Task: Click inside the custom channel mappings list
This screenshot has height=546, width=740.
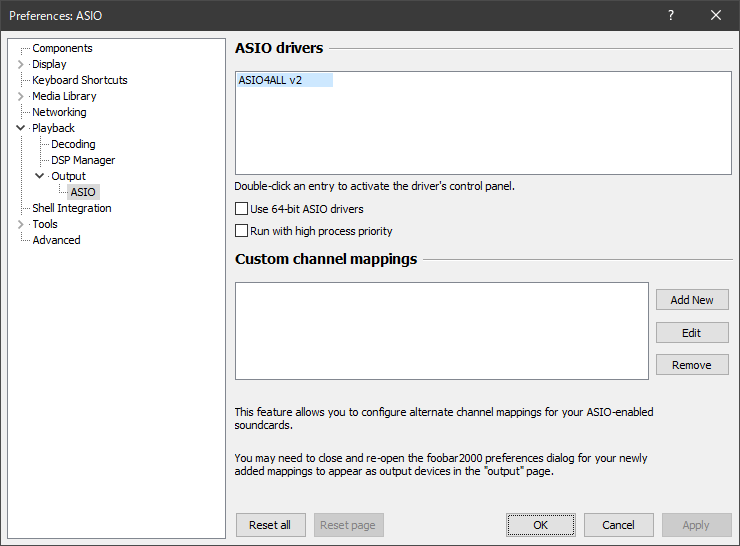Action: pos(442,331)
